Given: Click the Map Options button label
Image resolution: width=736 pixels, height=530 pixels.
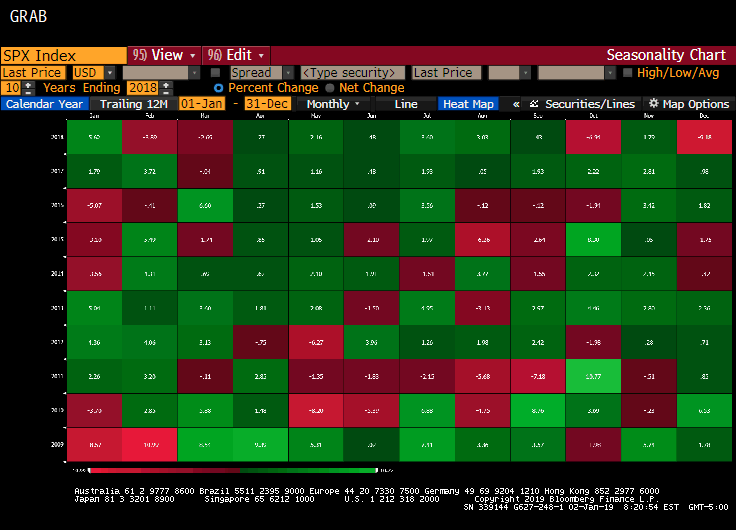Looking at the screenshot, I should [x=696, y=104].
